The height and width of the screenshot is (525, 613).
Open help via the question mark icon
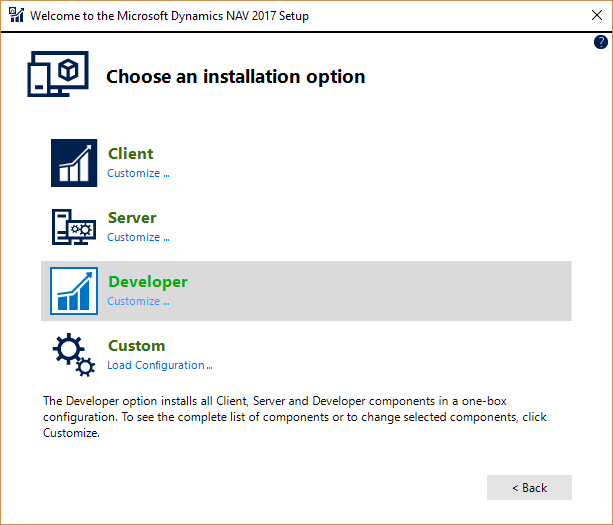600,43
